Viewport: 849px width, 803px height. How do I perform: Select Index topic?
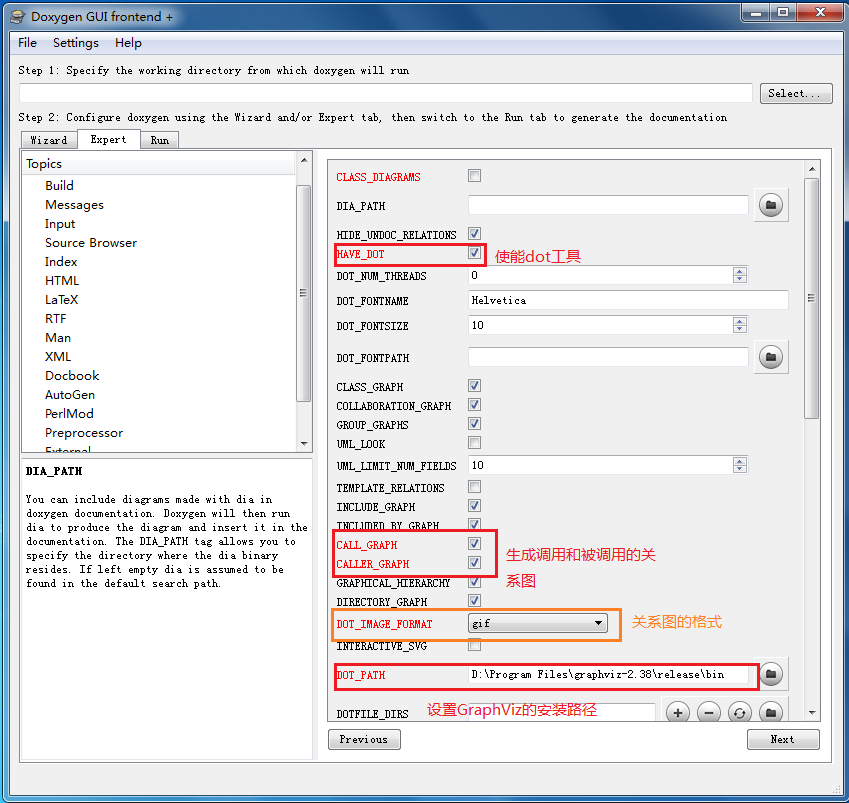click(x=61, y=262)
